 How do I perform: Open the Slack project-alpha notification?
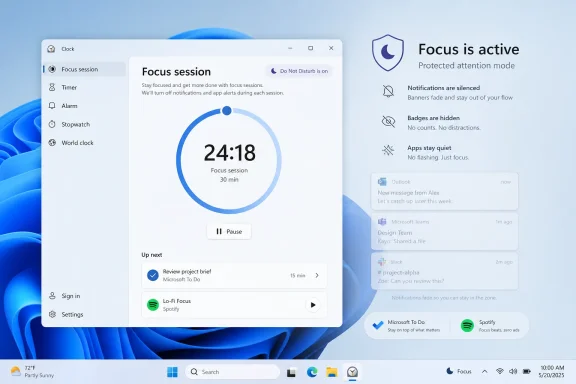coord(444,271)
